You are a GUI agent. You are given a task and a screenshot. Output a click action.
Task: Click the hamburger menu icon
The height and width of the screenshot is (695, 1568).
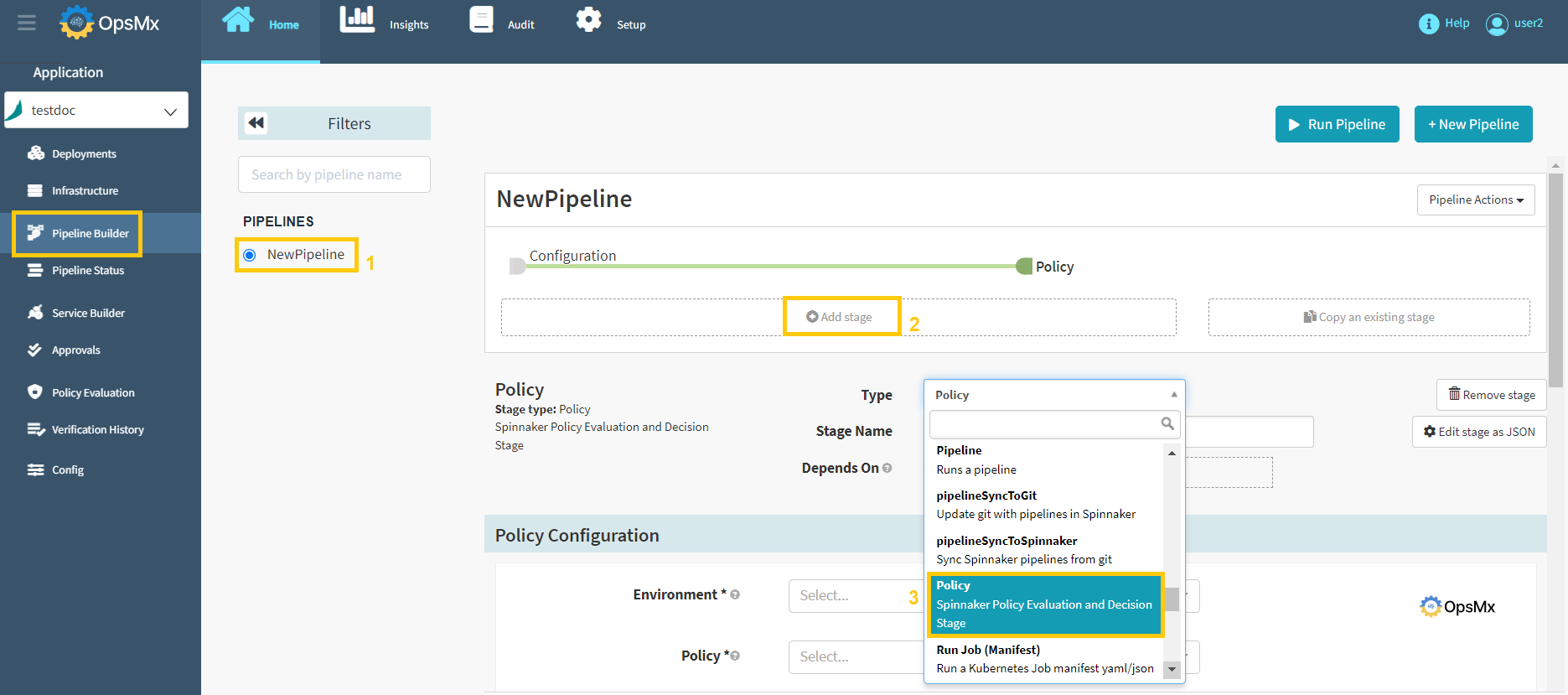(x=27, y=23)
